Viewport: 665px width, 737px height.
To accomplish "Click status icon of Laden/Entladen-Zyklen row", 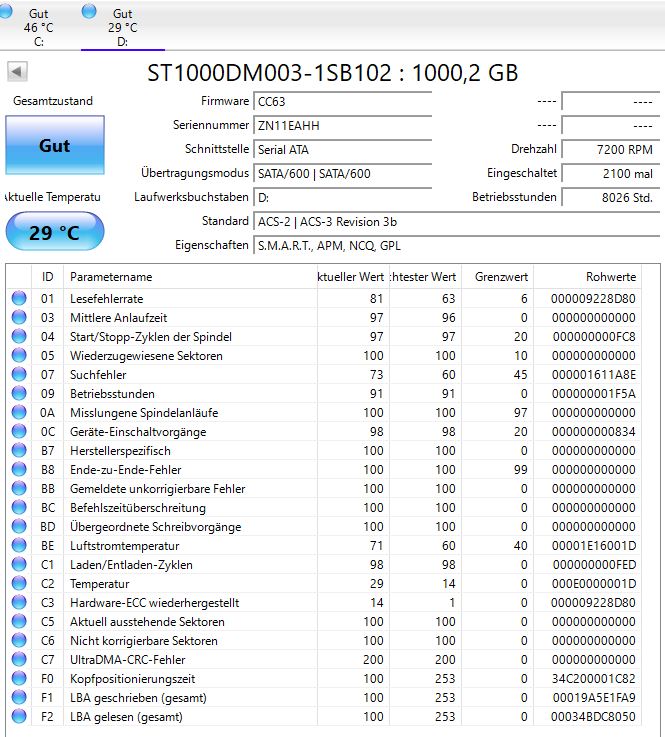I will pyautogui.click(x=19, y=565).
